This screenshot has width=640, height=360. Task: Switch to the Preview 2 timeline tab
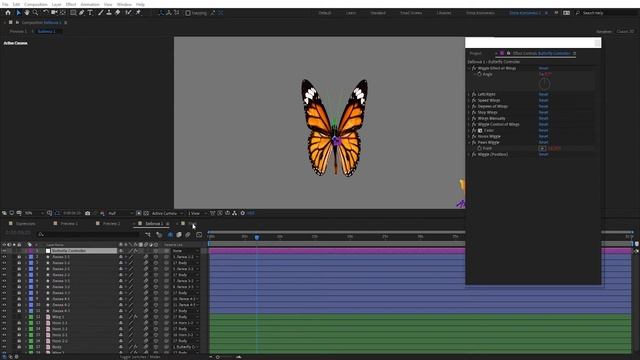111,224
